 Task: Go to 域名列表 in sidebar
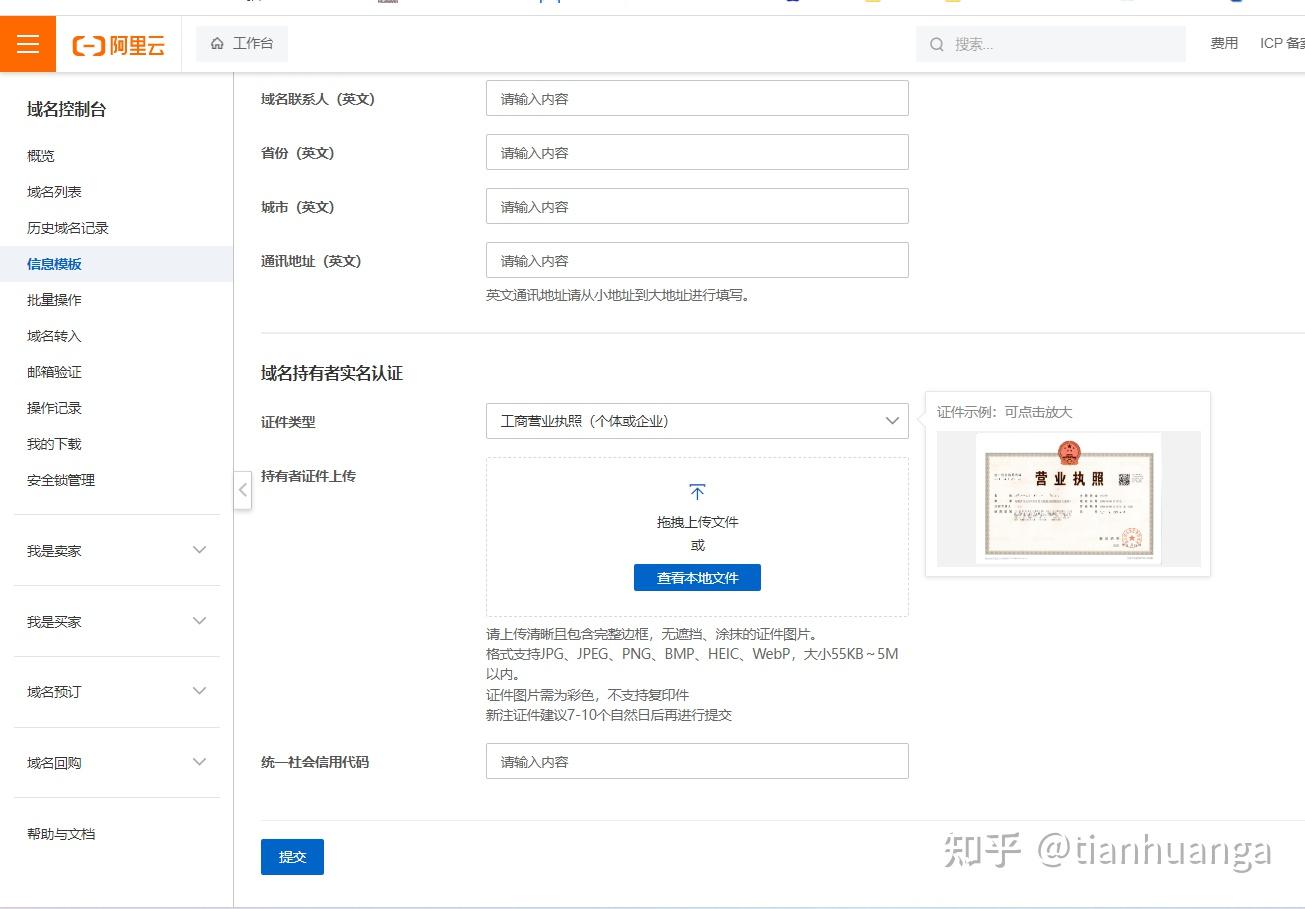tap(55, 192)
